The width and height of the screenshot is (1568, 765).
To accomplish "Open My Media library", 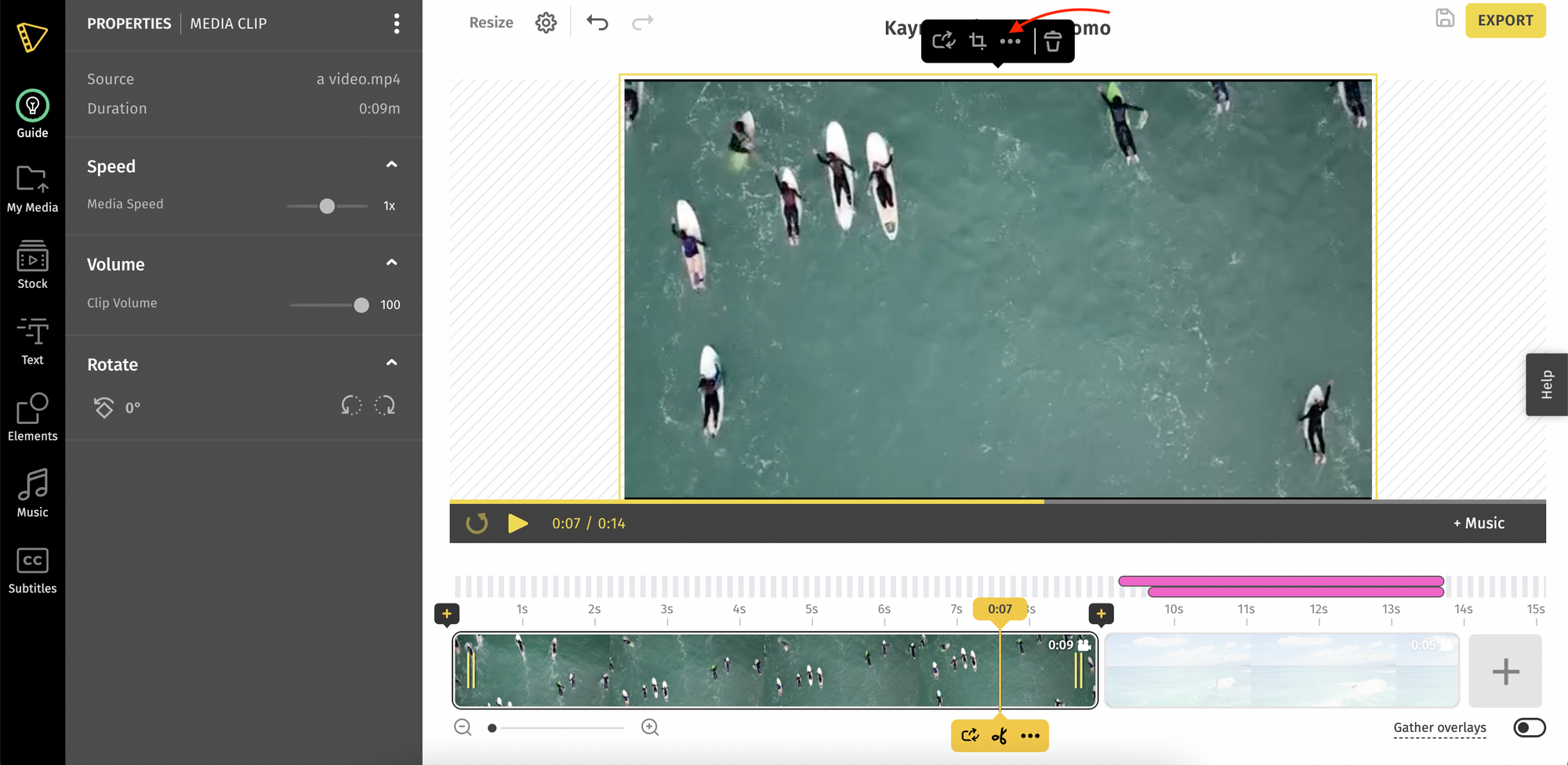I will click(32, 190).
